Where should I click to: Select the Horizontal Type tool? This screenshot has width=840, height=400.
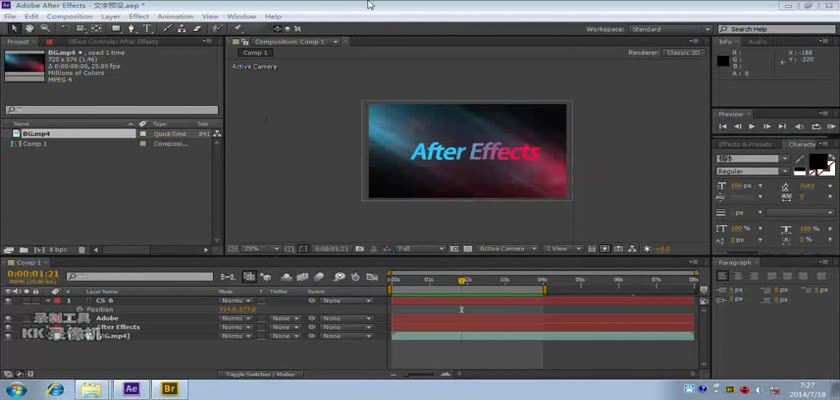tap(148, 29)
